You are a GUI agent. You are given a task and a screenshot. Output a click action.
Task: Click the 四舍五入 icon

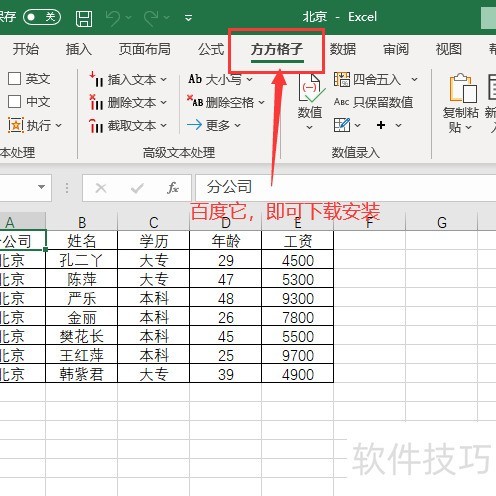342,79
